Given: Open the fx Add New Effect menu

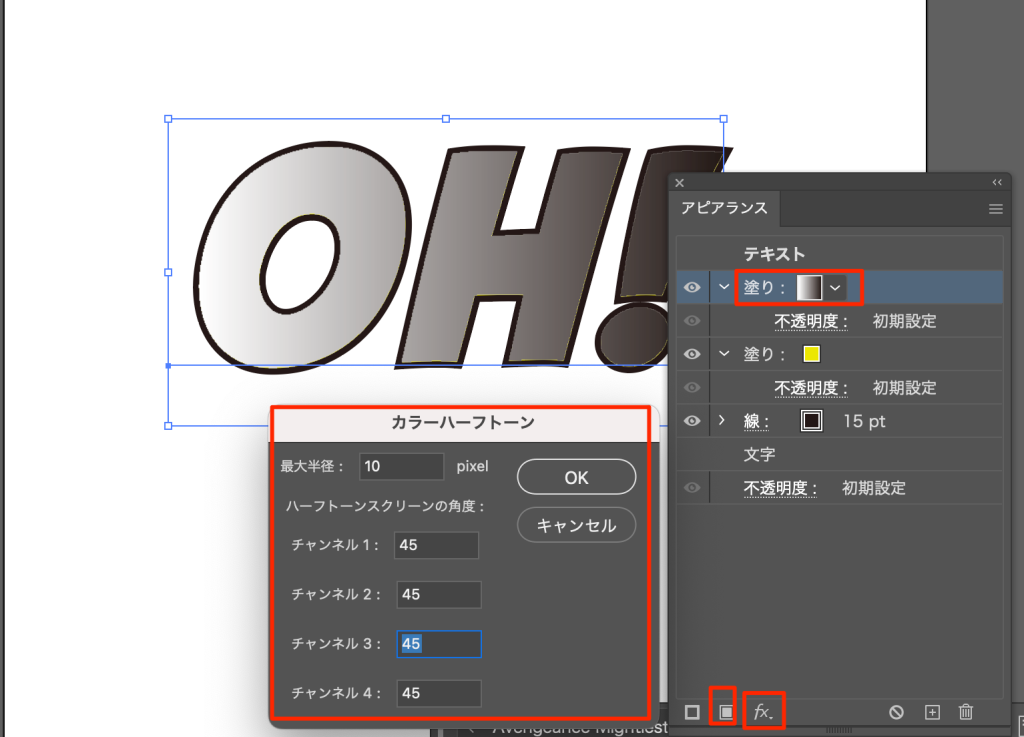Looking at the screenshot, I should [x=763, y=712].
